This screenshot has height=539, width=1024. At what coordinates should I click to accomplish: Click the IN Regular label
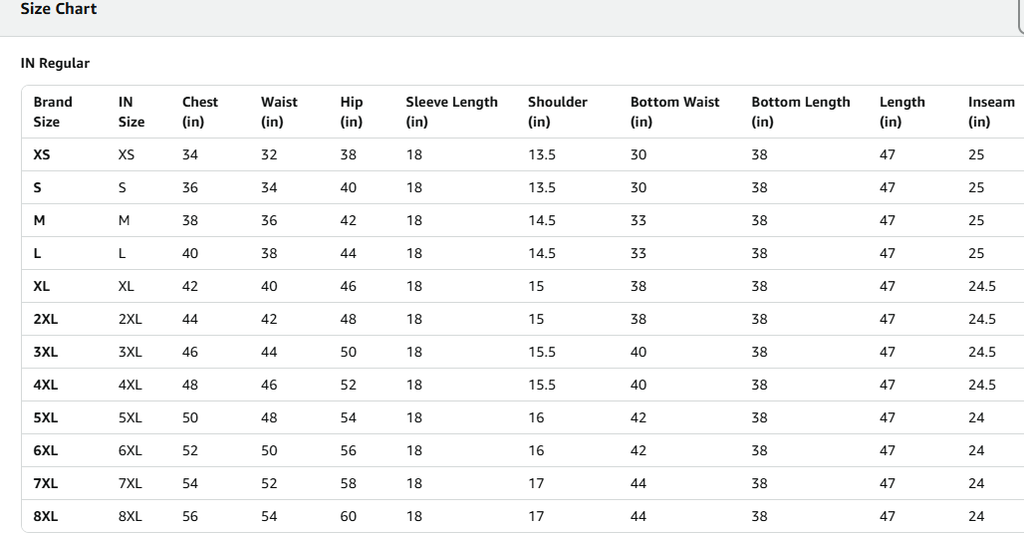pyautogui.click(x=55, y=63)
